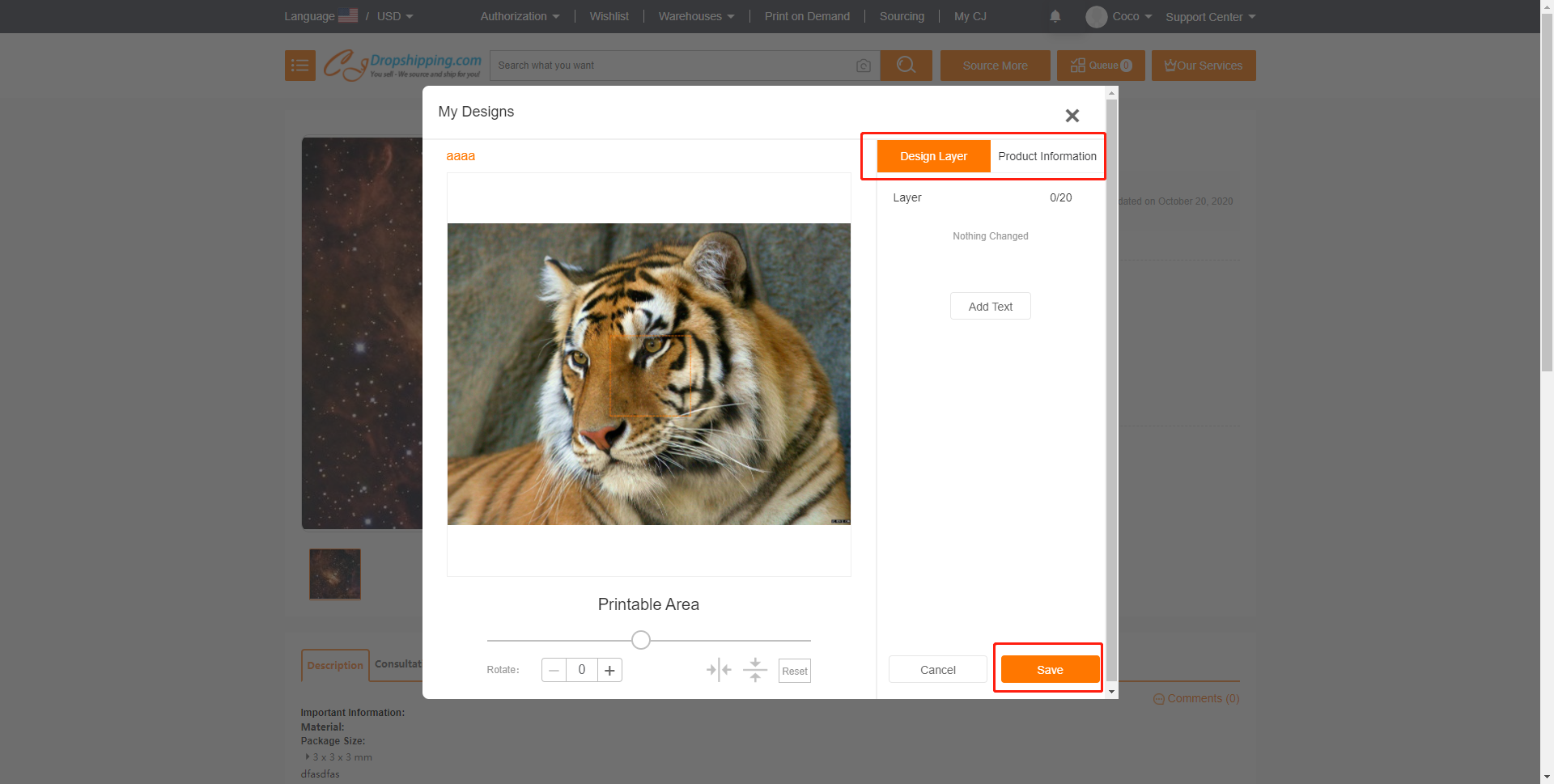Open the orange category list menu icon
Viewport: 1554px width, 784px height.
tap(299, 66)
